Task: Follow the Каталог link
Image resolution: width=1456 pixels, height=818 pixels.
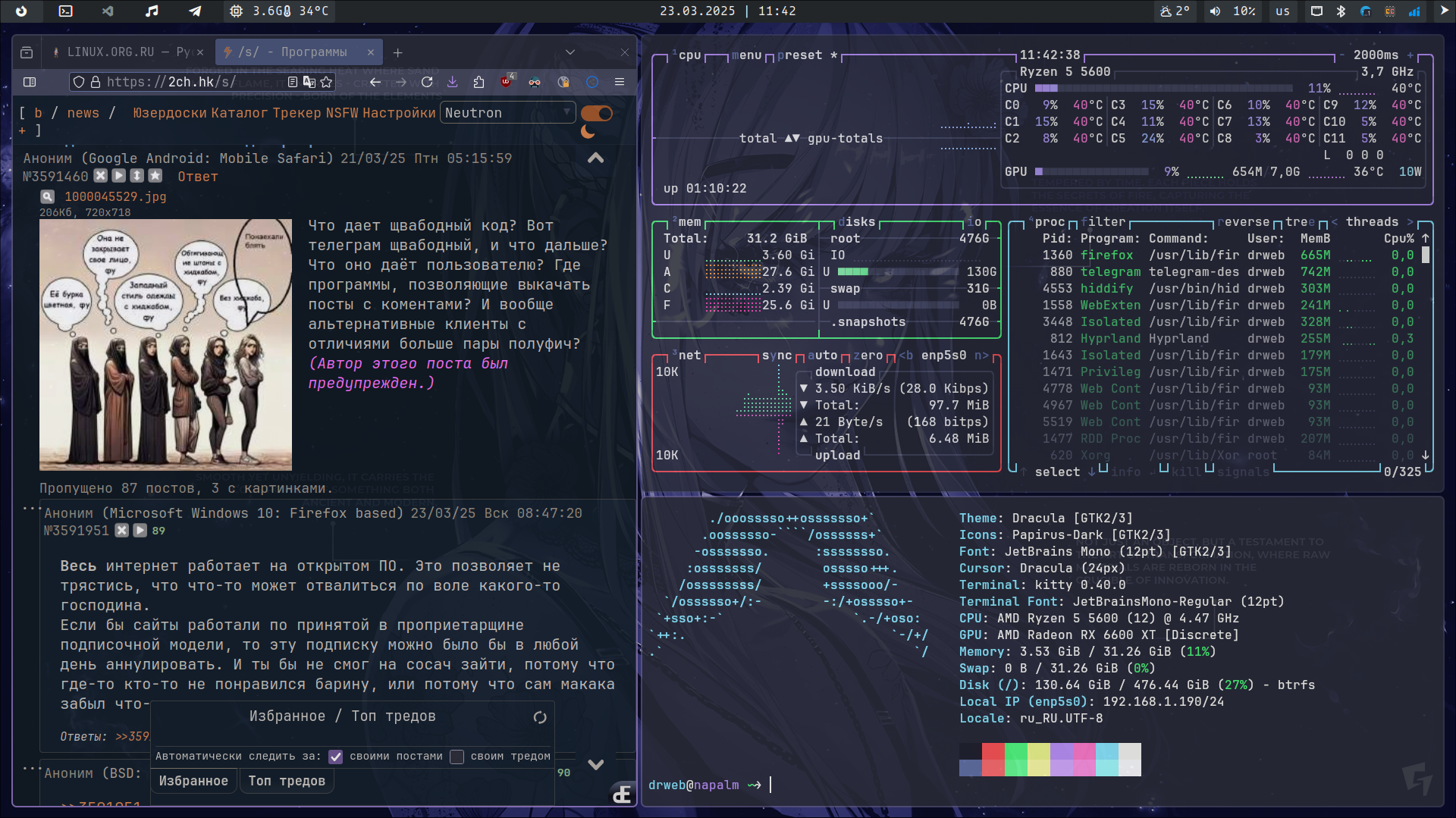Action: tap(240, 113)
